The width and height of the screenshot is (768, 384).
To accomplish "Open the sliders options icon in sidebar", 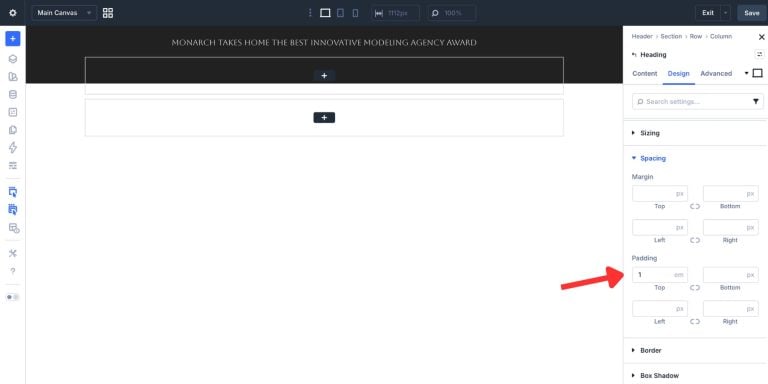I will (13, 166).
